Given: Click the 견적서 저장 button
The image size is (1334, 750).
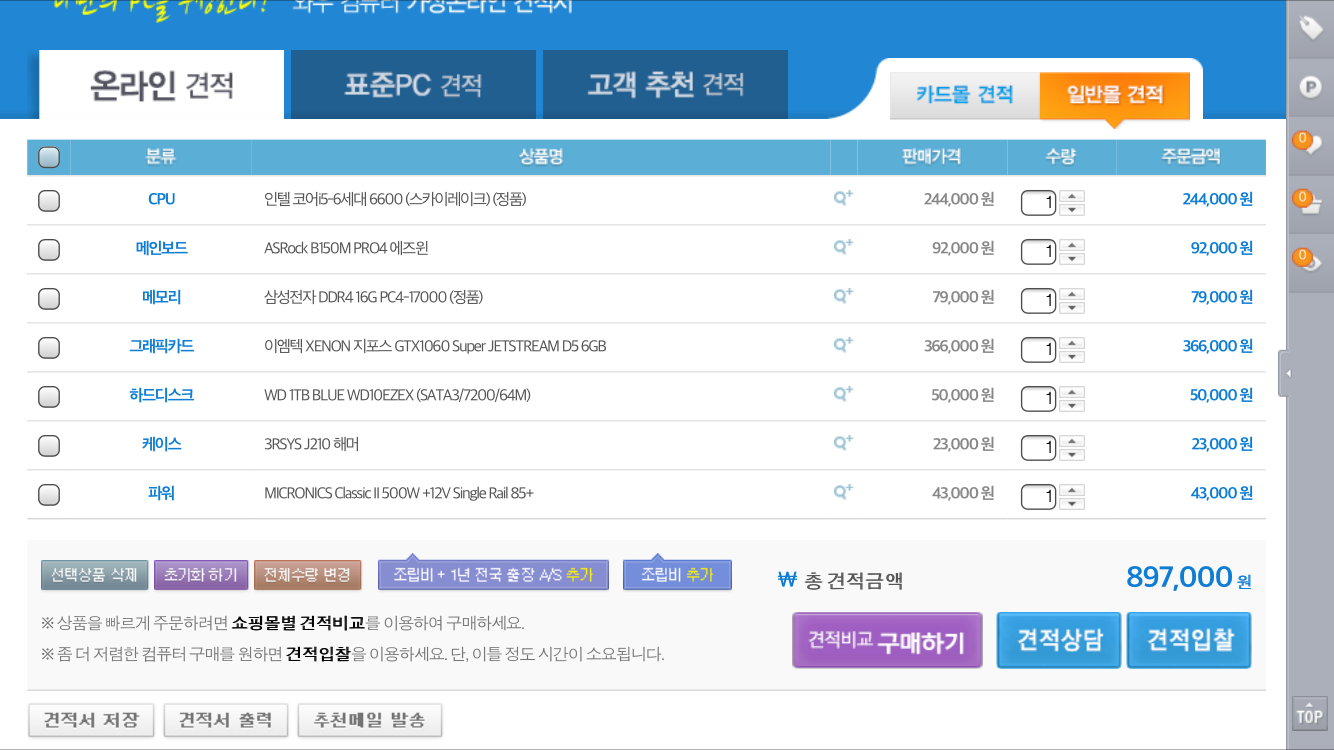Looking at the screenshot, I should point(91,720).
